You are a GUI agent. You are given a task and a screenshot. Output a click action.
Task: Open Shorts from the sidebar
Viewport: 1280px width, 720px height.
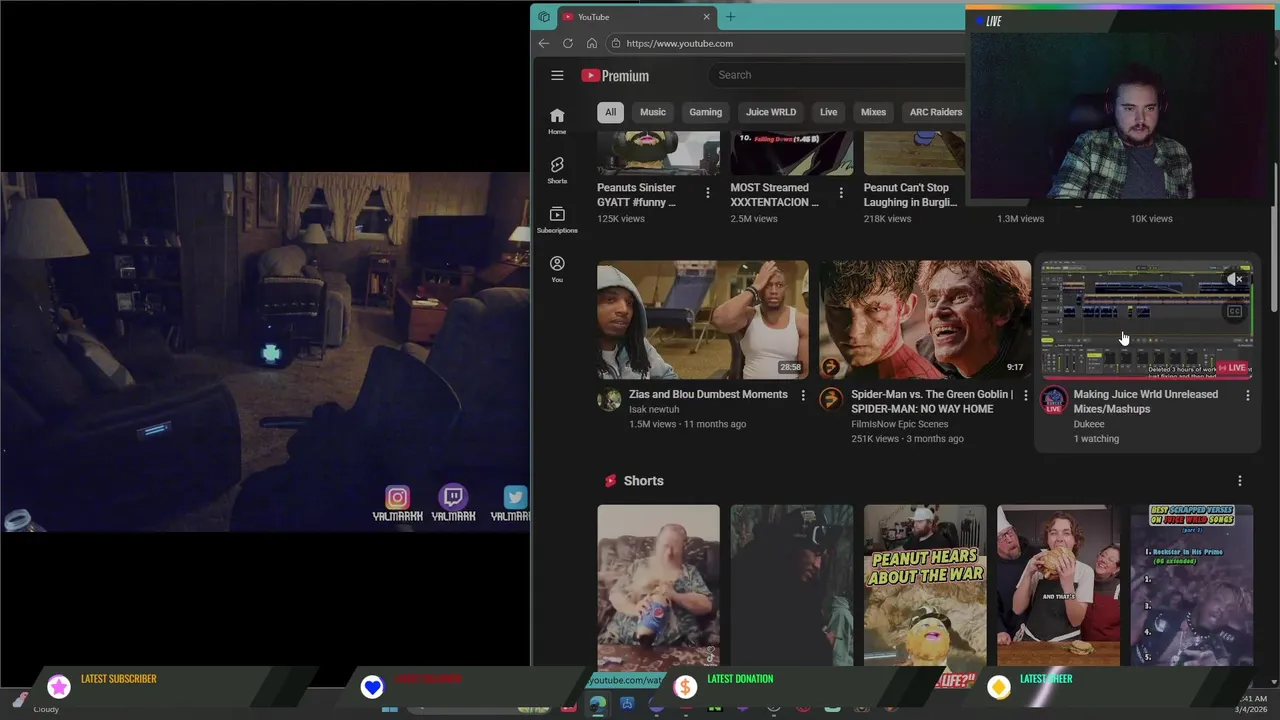click(x=557, y=170)
